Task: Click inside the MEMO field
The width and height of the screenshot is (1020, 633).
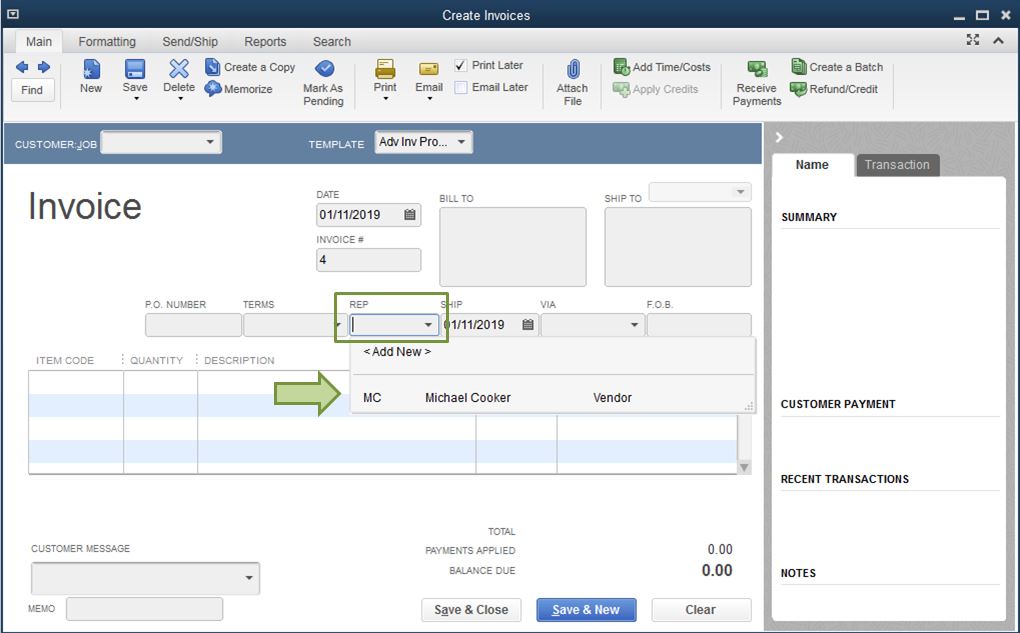Action: (143, 609)
